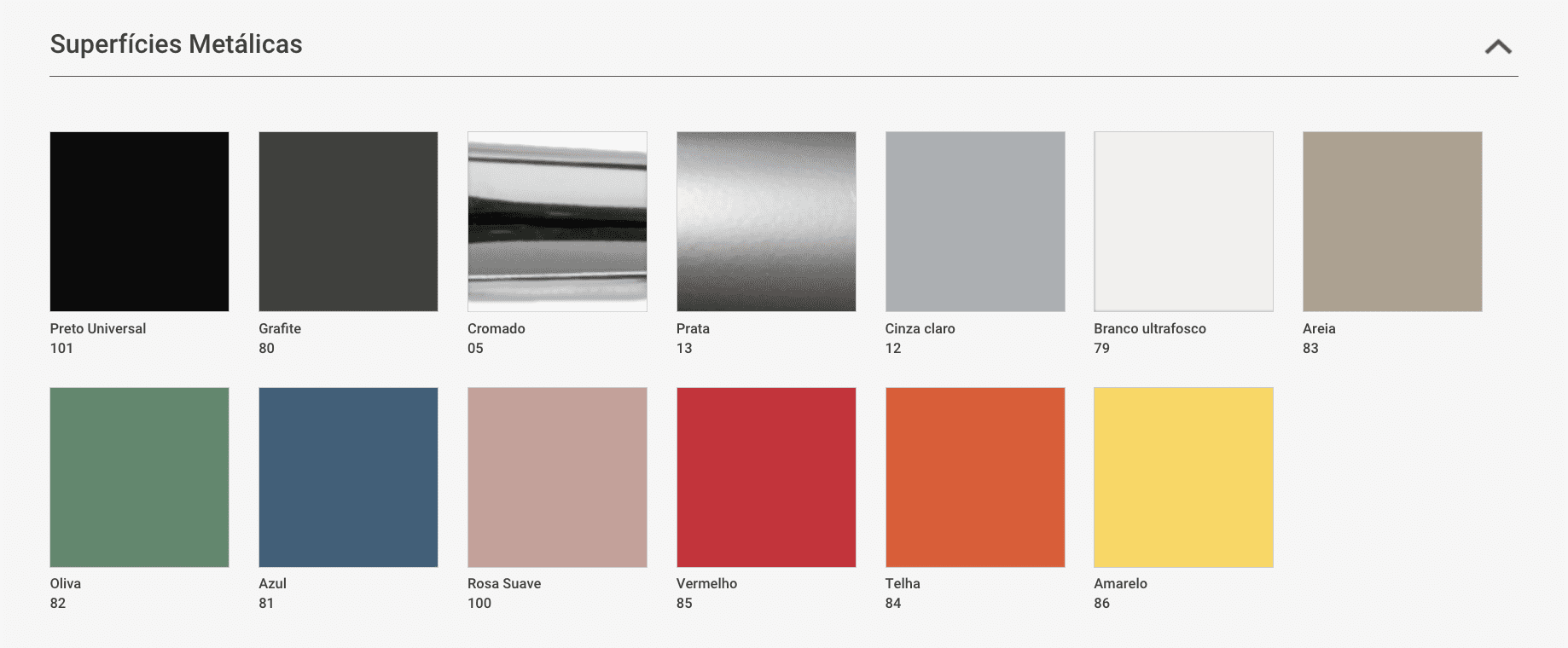Collapse the Superfícies Metálicas section chevron

tap(1498, 47)
